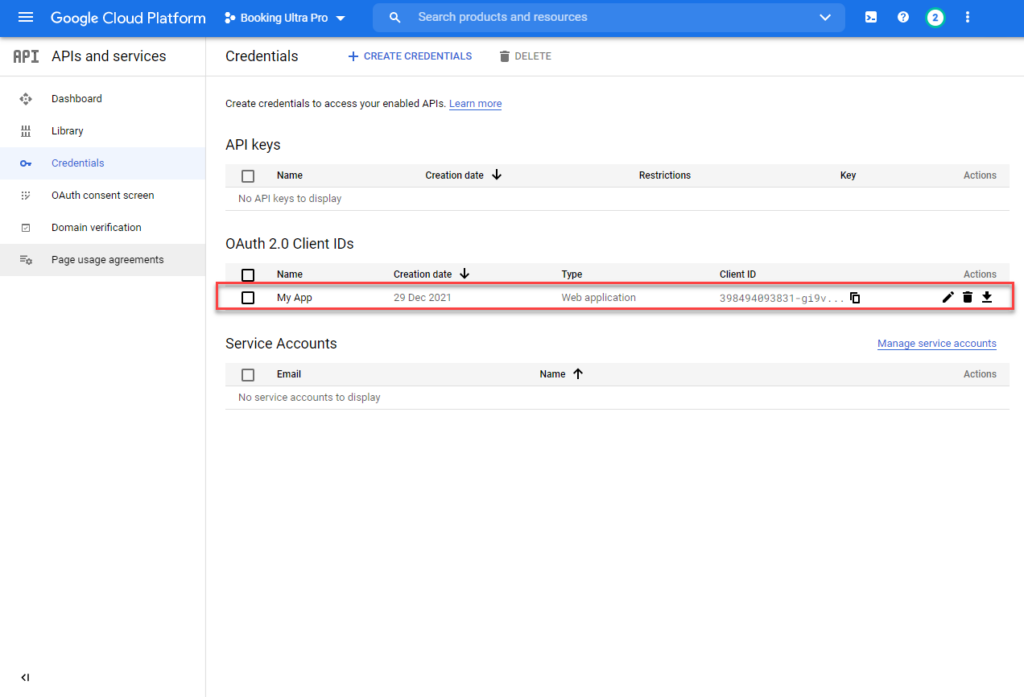Open OAuth consent screen page

[x=103, y=195]
